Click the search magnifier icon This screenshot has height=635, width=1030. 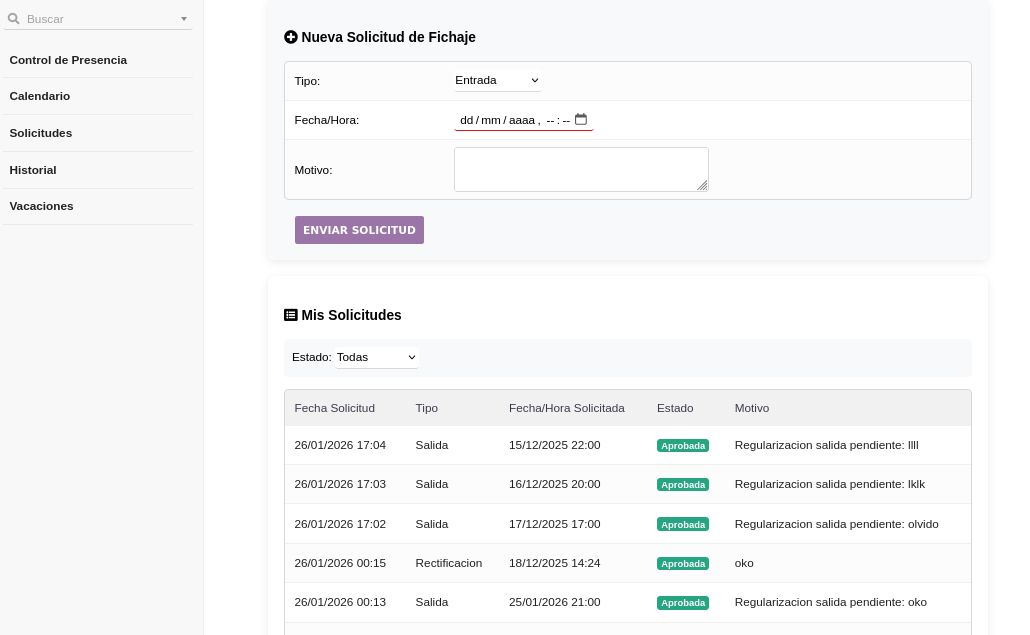pos(14,19)
